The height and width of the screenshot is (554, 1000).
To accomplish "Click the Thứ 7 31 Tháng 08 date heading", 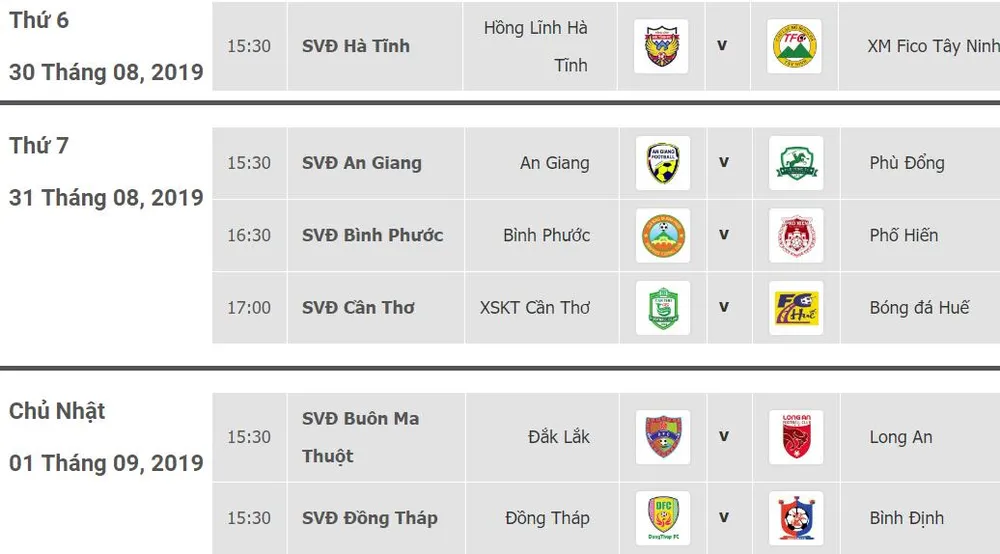I will [x=105, y=172].
